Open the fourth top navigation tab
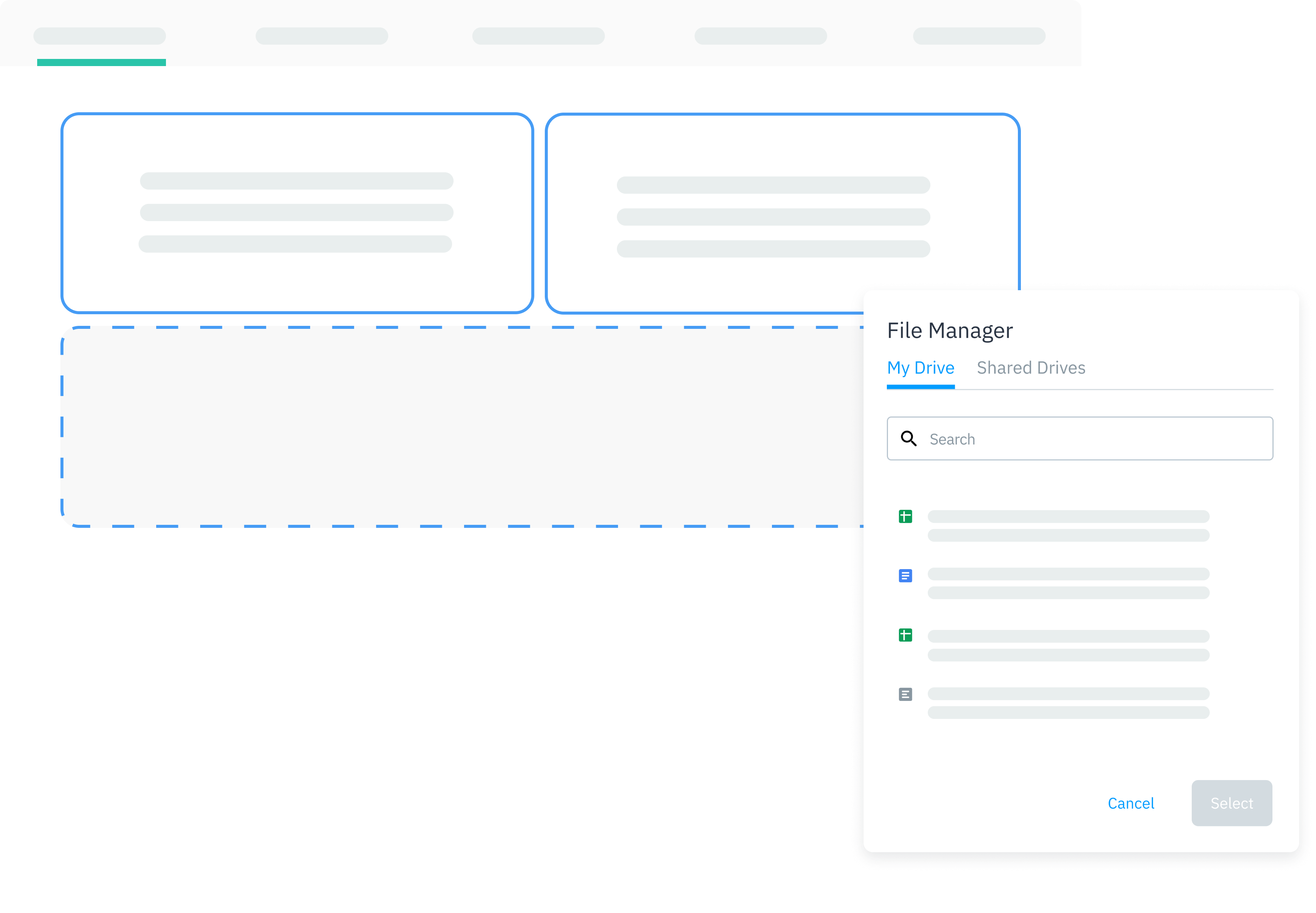The height and width of the screenshot is (913, 1316). pos(760,36)
